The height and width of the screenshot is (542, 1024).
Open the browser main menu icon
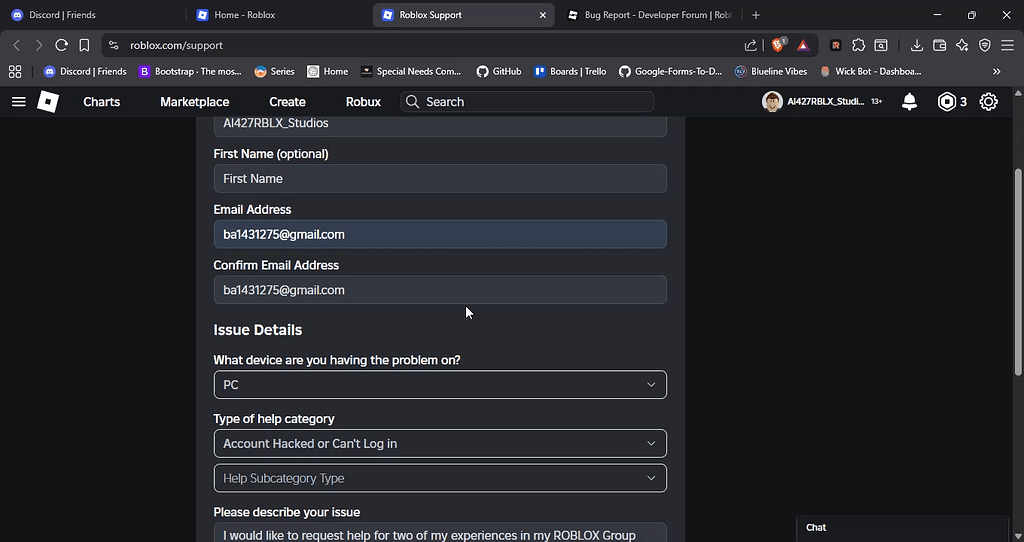[x=1007, y=45]
